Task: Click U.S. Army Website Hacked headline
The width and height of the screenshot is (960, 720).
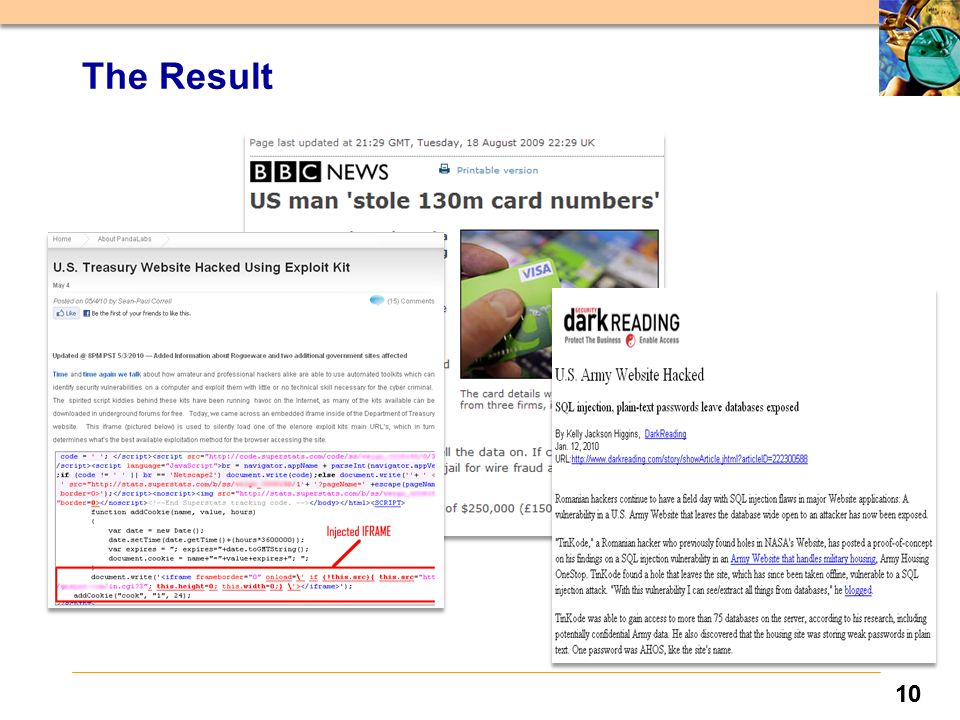Action: click(x=629, y=375)
